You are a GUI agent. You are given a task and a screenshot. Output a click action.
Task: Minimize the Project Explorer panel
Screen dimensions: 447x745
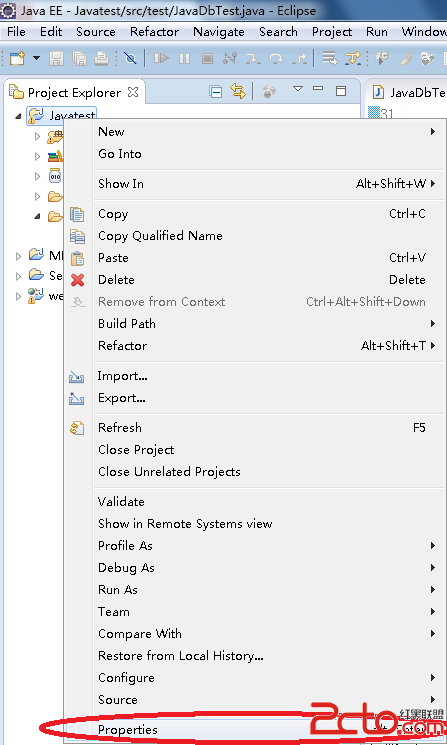[x=318, y=88]
